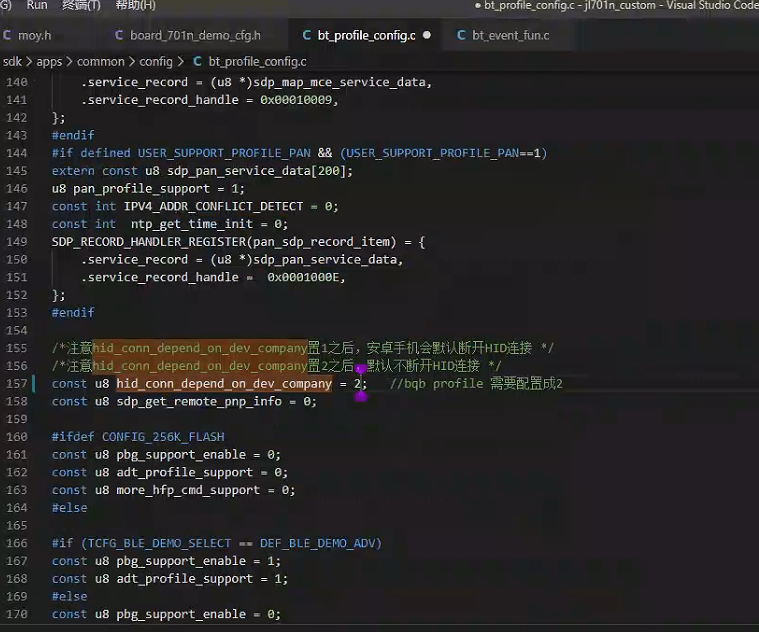Click TCFG_BLE_DEMO_SELECT on line 166

tap(159, 543)
